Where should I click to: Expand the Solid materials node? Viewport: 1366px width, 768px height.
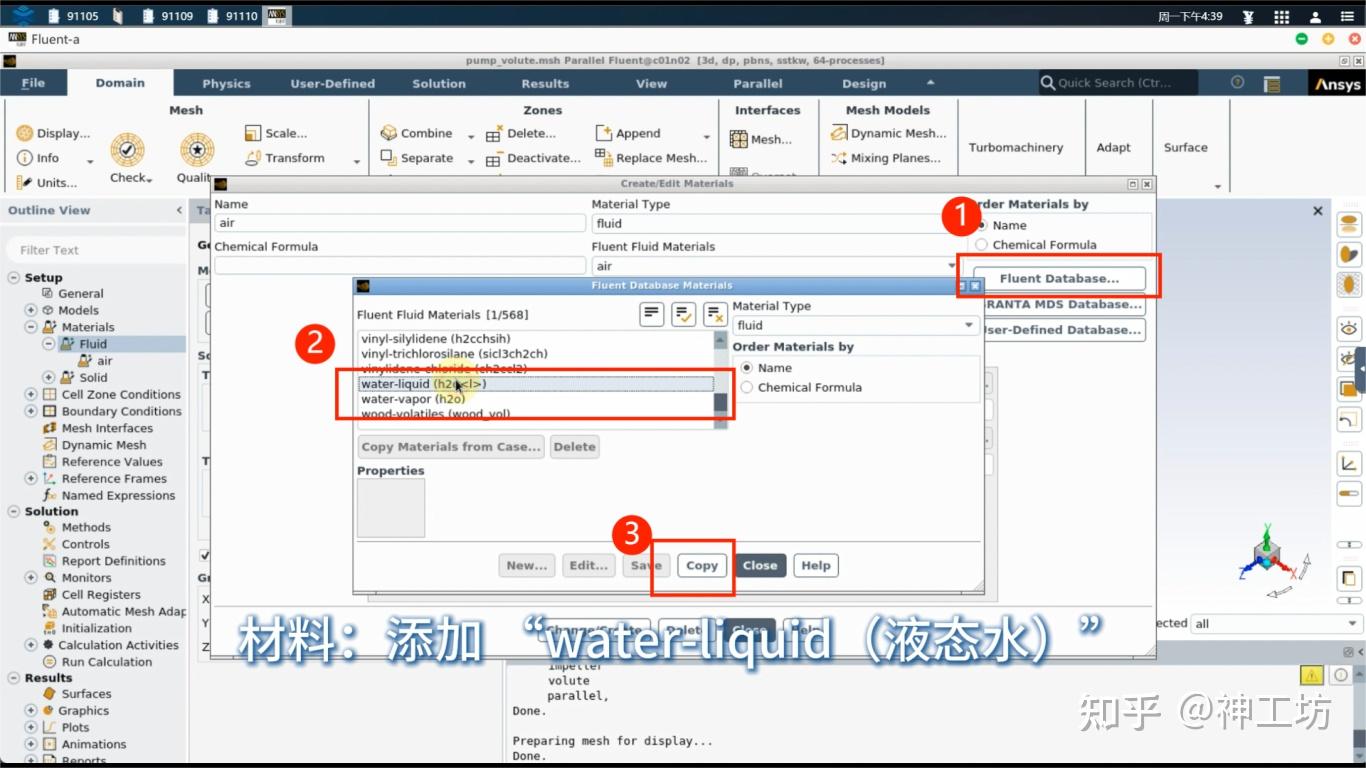point(48,378)
